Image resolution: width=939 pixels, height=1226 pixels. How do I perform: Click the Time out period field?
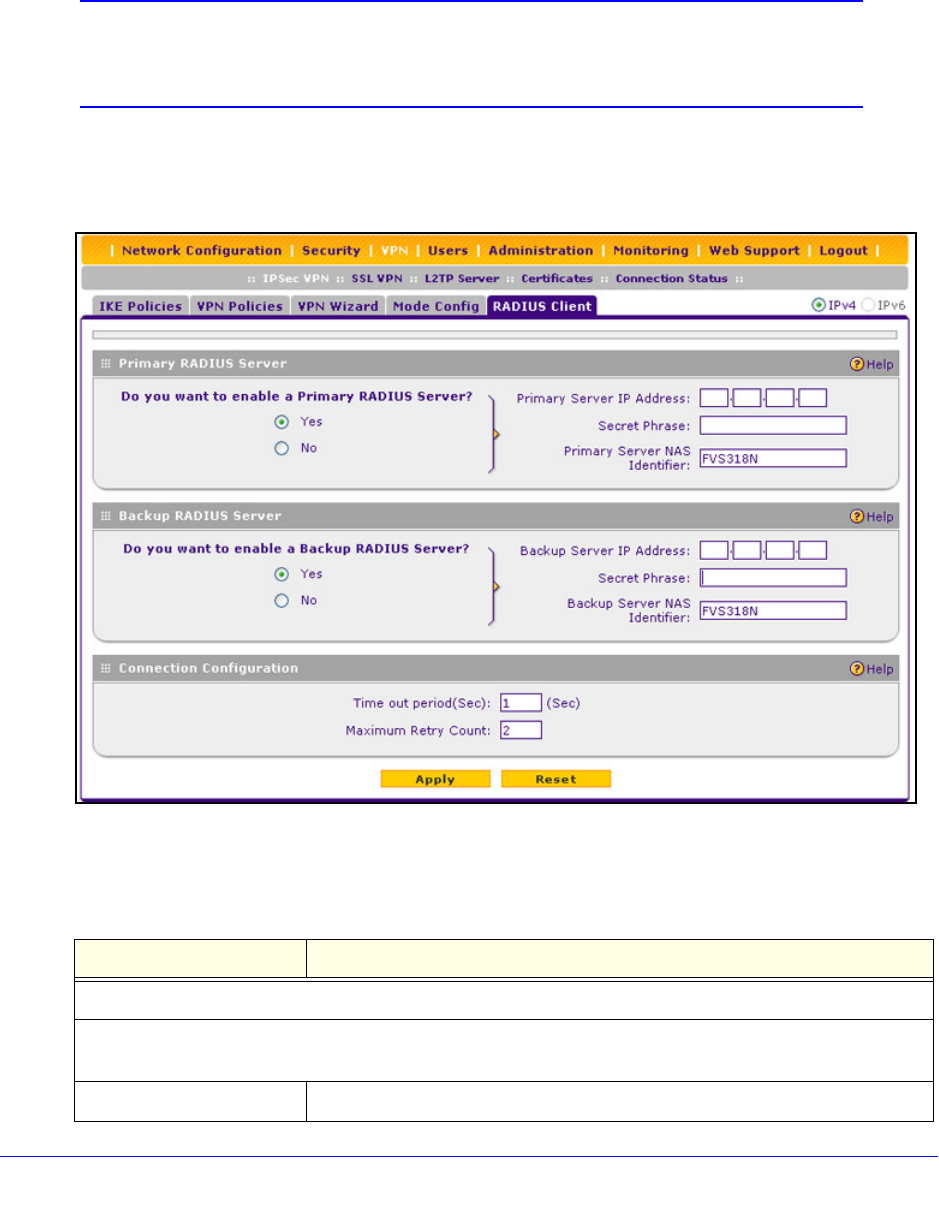(521, 703)
